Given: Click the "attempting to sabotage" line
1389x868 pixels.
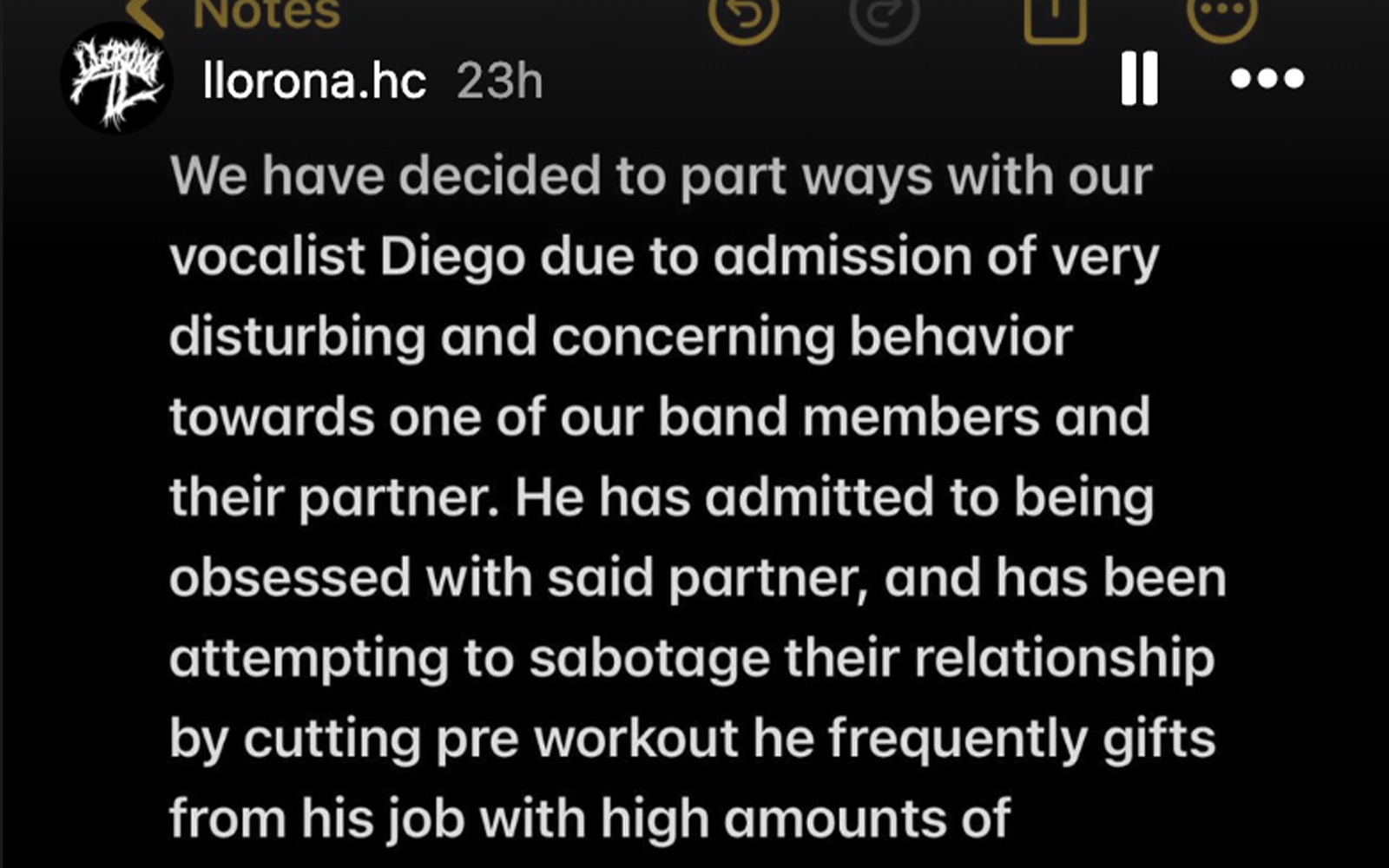Looking at the screenshot, I should 691,658.
